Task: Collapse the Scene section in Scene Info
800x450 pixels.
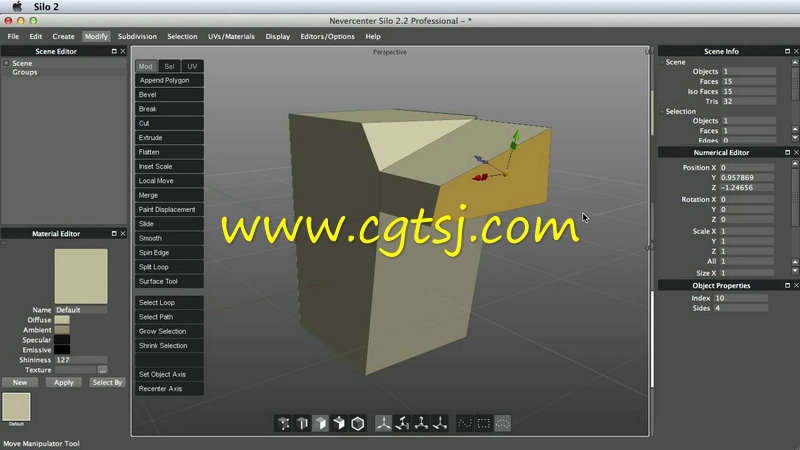Action: [x=662, y=62]
